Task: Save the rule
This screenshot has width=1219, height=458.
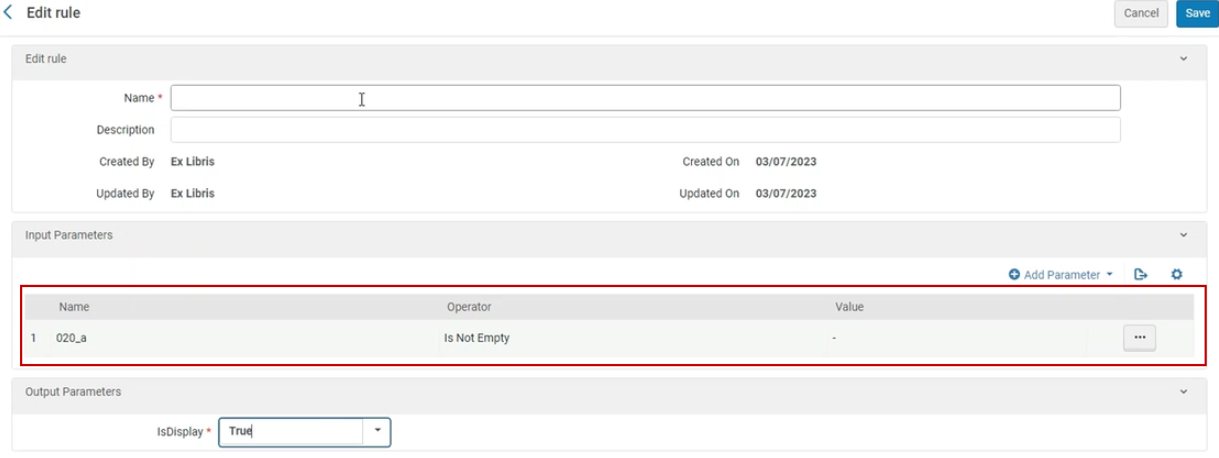Action: [1197, 13]
